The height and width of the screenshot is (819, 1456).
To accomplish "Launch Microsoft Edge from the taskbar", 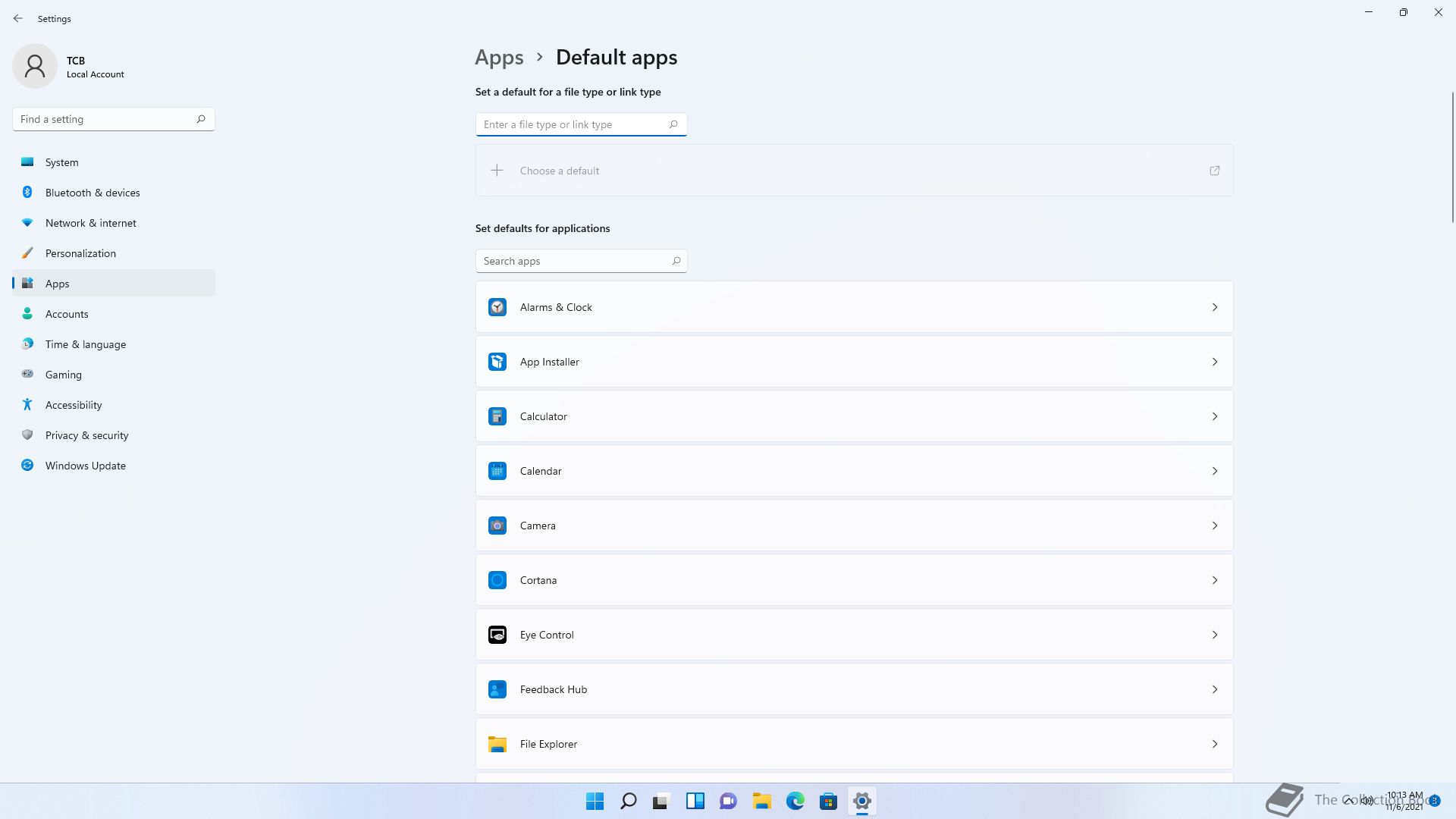I will coord(795,801).
